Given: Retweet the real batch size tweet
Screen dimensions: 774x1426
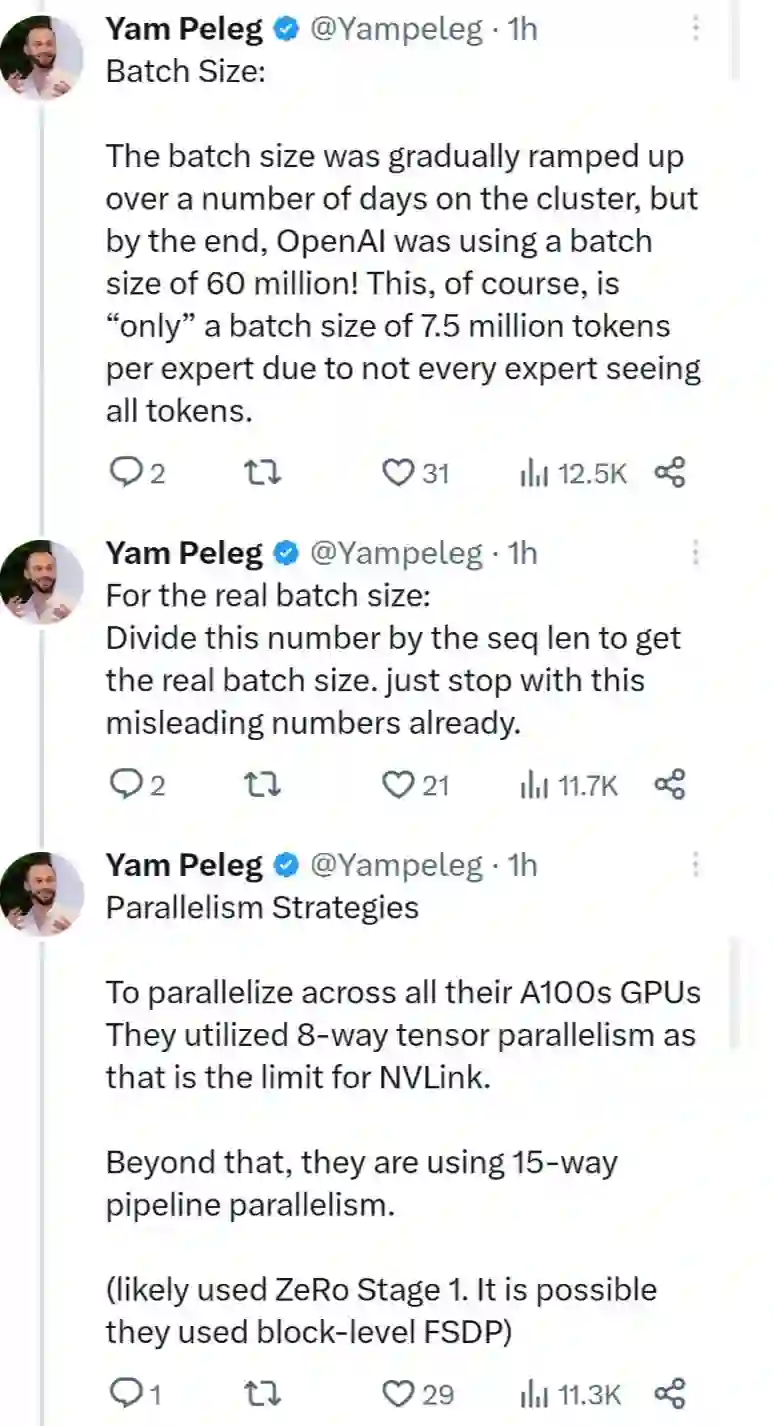Looking at the screenshot, I should point(262,786).
